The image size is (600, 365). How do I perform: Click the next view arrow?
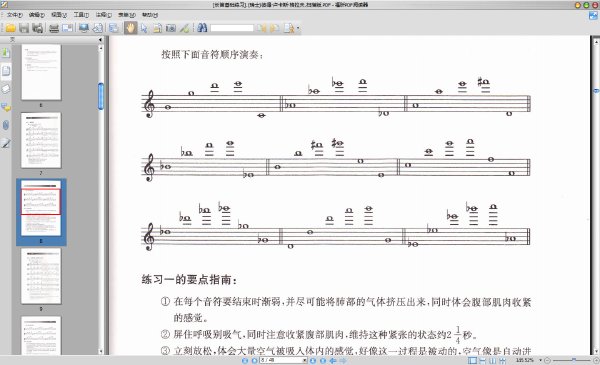343,360
